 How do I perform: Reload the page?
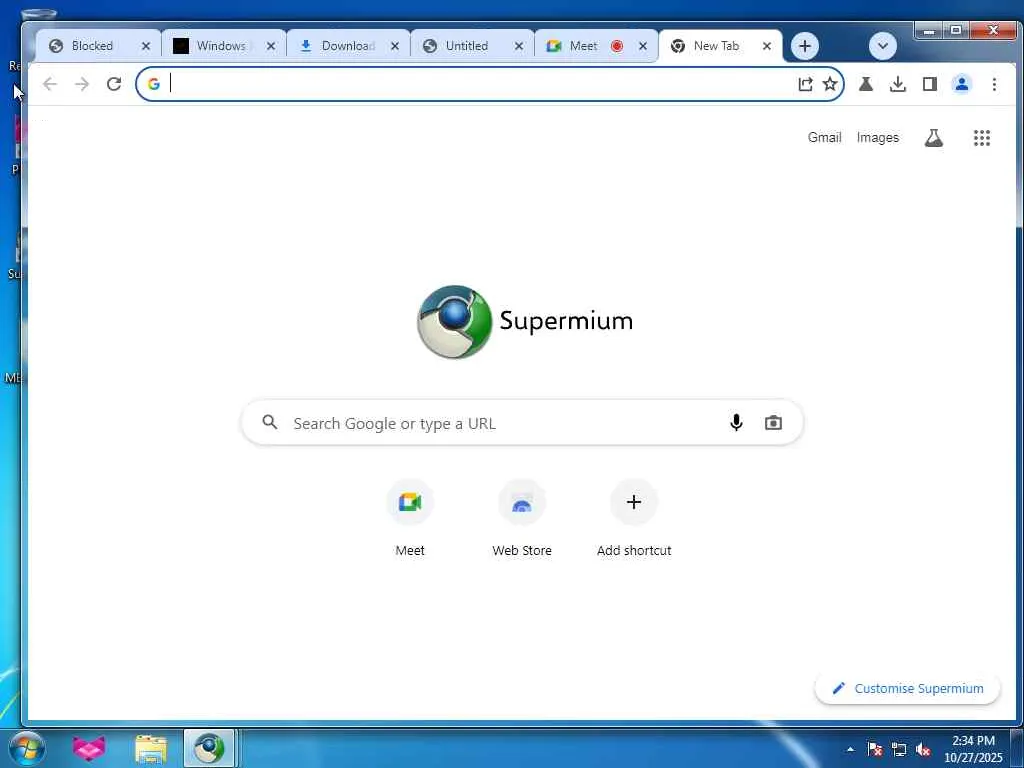(114, 84)
